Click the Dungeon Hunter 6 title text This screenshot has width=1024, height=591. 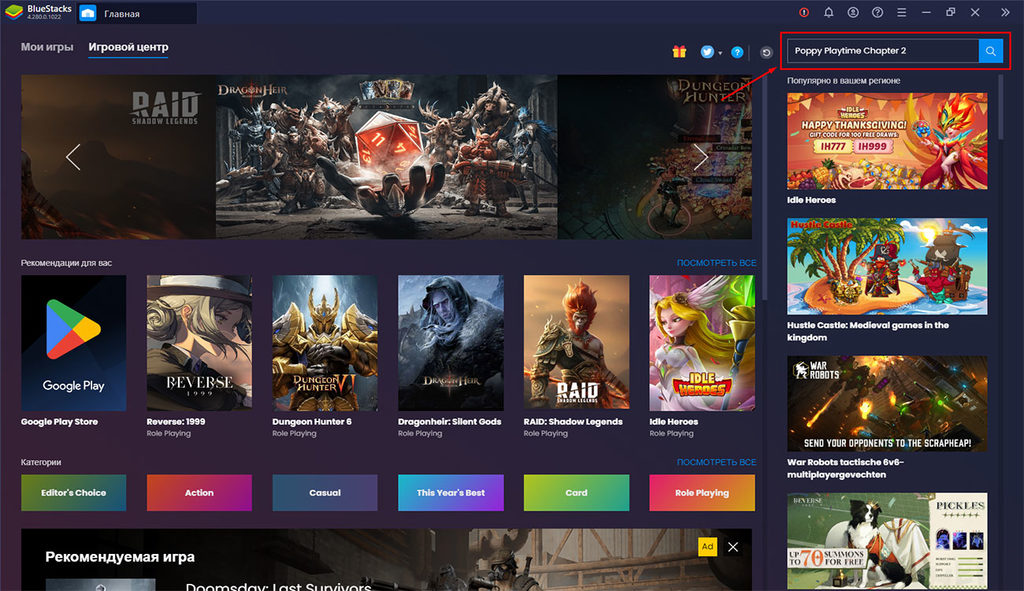[x=312, y=422]
